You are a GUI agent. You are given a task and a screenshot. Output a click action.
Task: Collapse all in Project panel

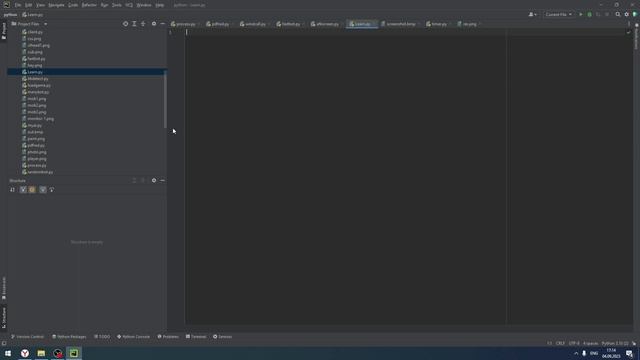(x=143, y=24)
